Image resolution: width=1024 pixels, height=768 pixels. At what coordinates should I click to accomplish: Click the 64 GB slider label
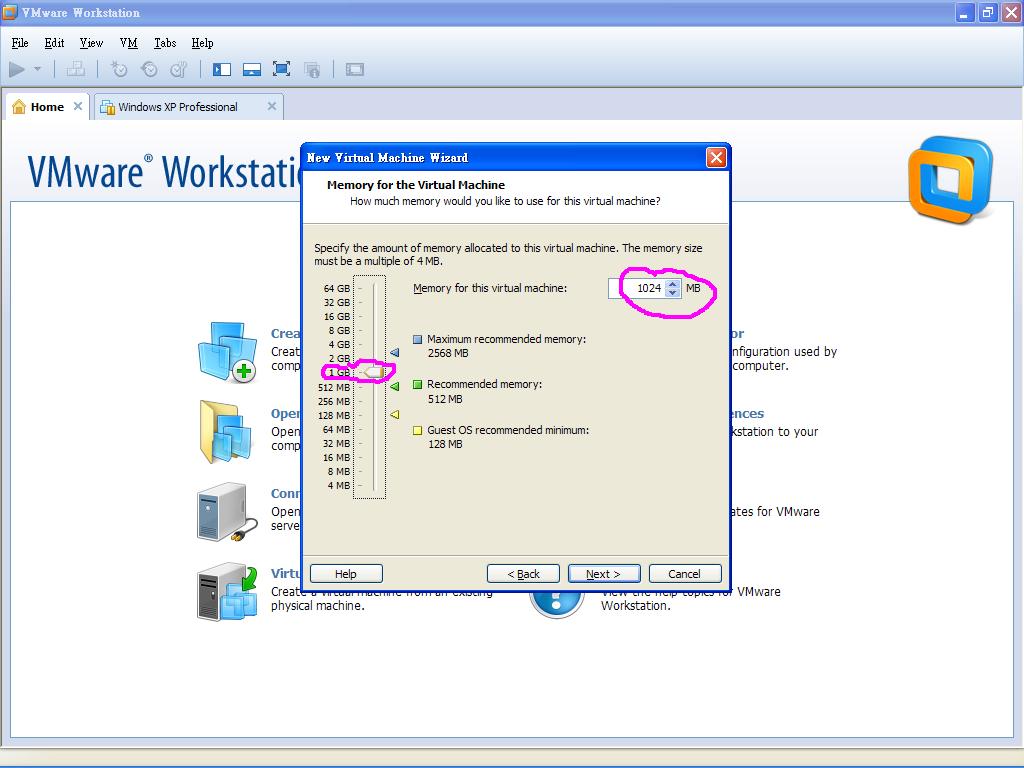(x=337, y=288)
